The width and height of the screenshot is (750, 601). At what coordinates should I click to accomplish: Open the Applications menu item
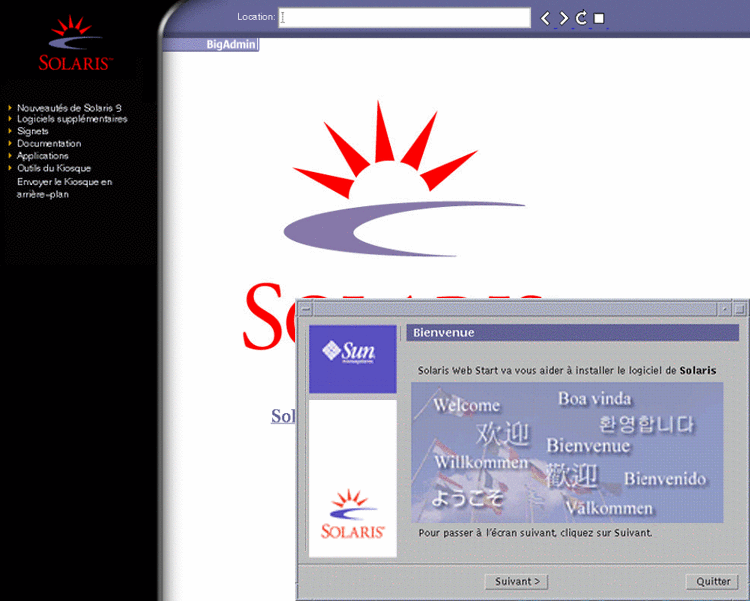coord(43,156)
